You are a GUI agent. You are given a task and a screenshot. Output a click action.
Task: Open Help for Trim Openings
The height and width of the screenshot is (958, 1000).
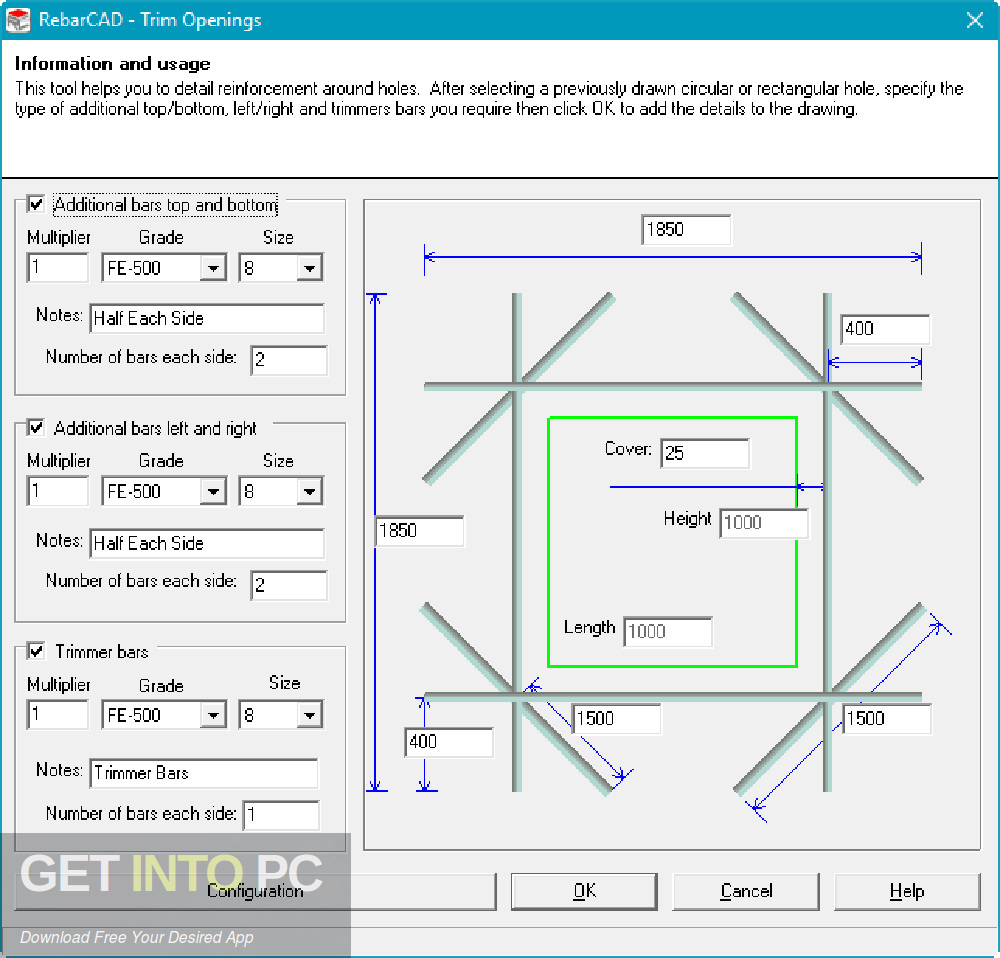[x=907, y=891]
